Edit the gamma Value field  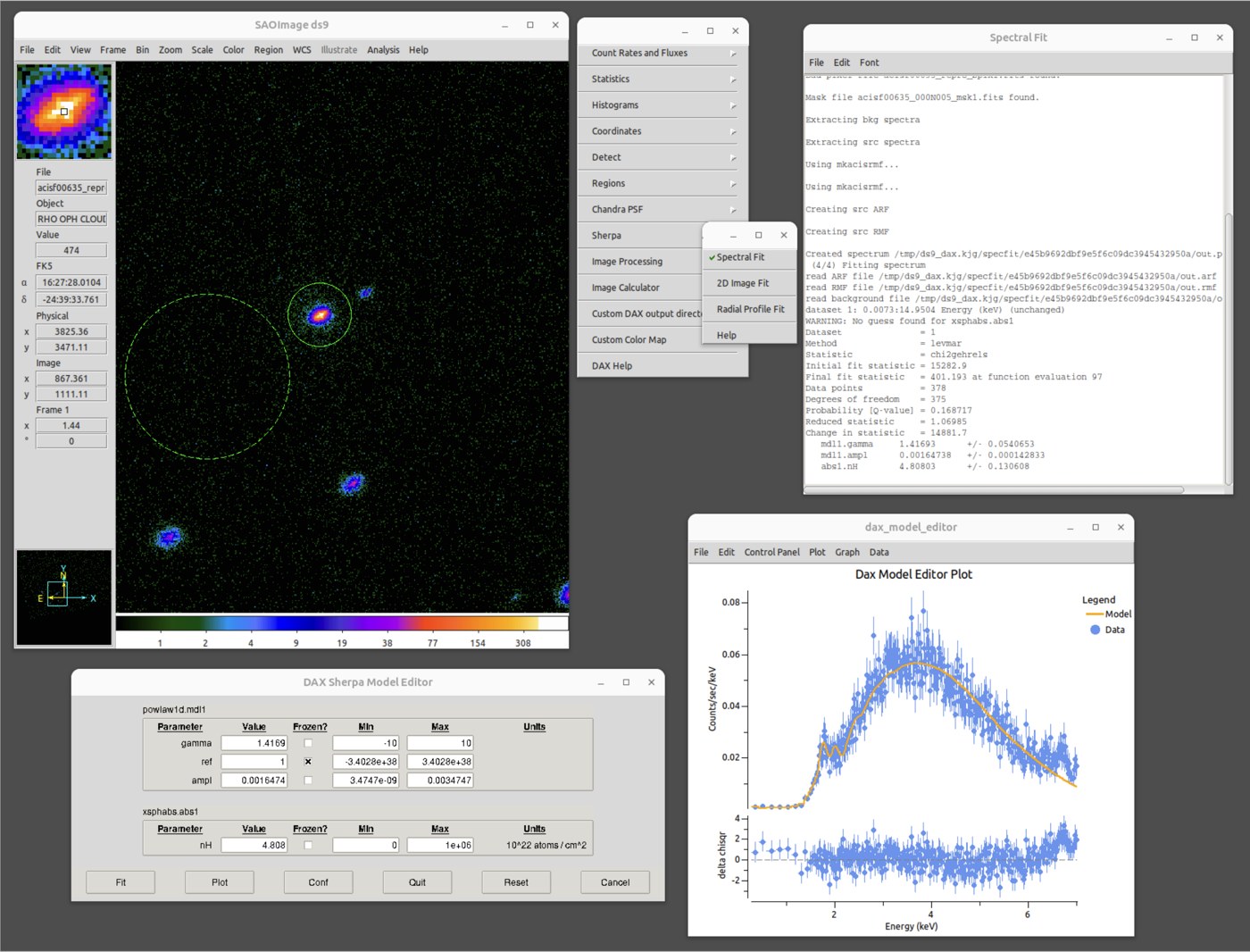point(254,743)
